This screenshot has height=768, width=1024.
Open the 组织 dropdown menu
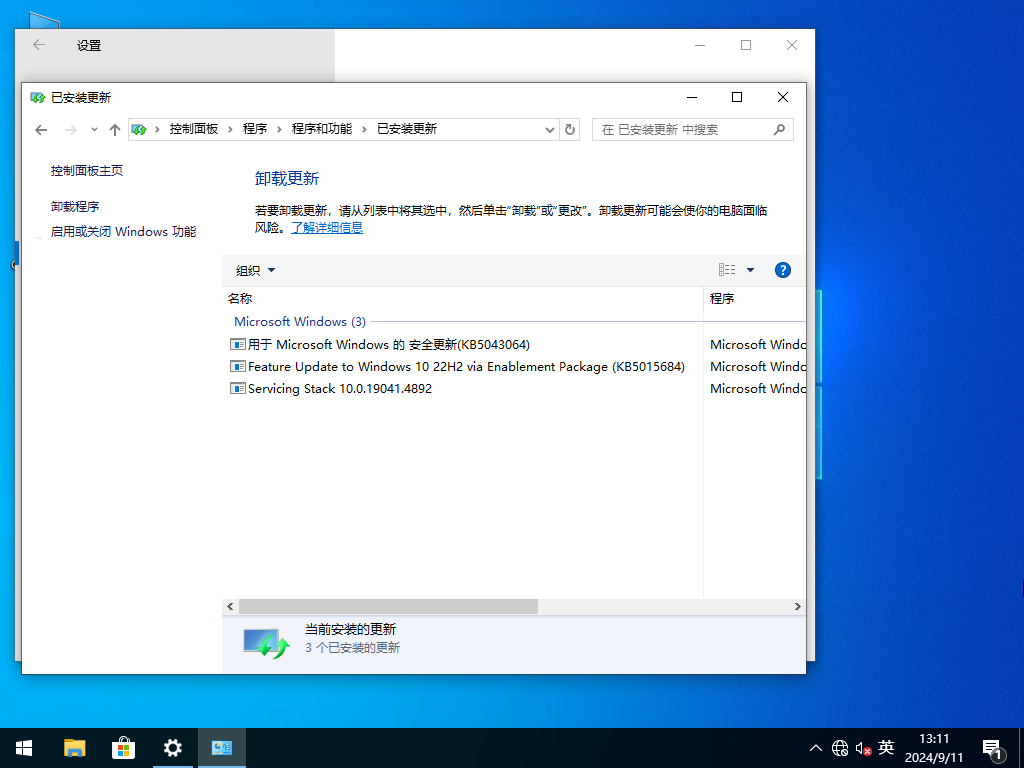coord(254,270)
